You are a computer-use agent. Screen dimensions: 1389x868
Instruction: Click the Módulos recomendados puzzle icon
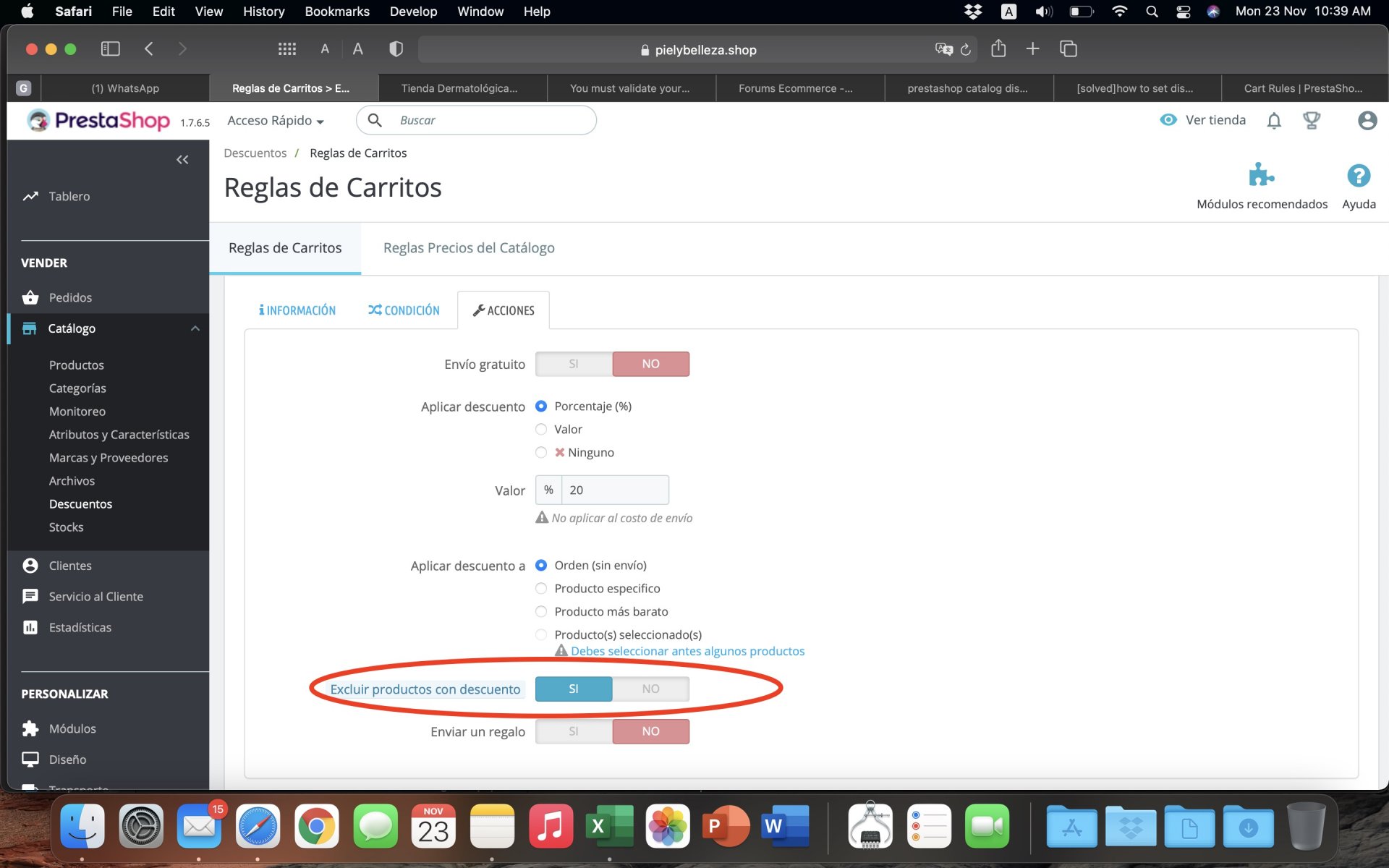[1262, 176]
